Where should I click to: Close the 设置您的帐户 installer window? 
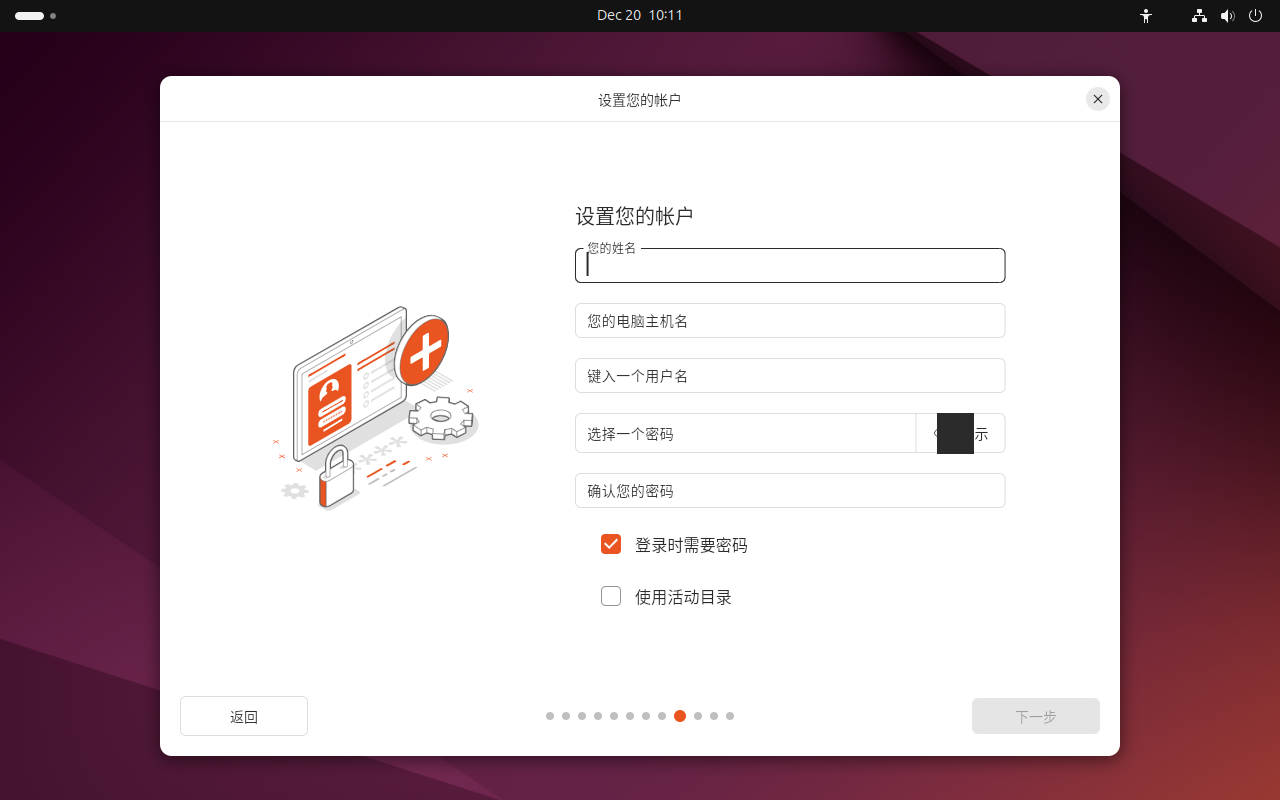coord(1098,99)
